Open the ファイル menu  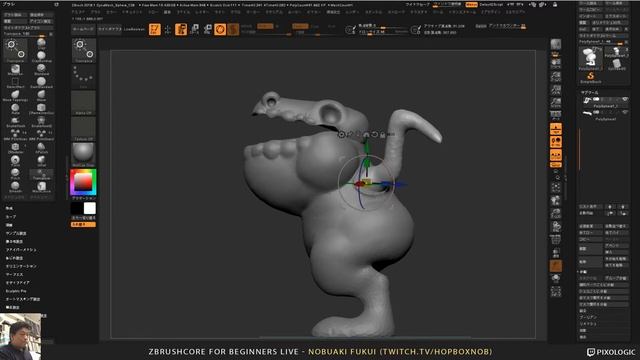click(x=183, y=12)
